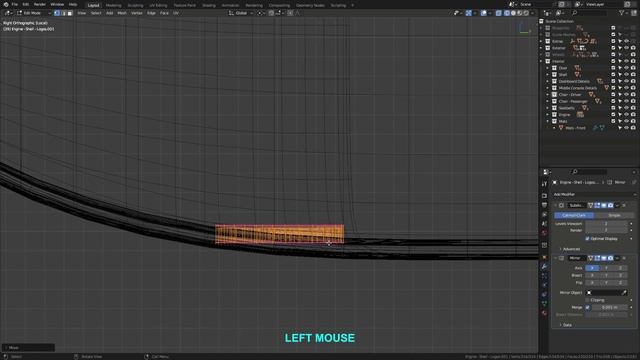
Task: Toggle Subdivision modifier viewport display
Action: [604, 205]
